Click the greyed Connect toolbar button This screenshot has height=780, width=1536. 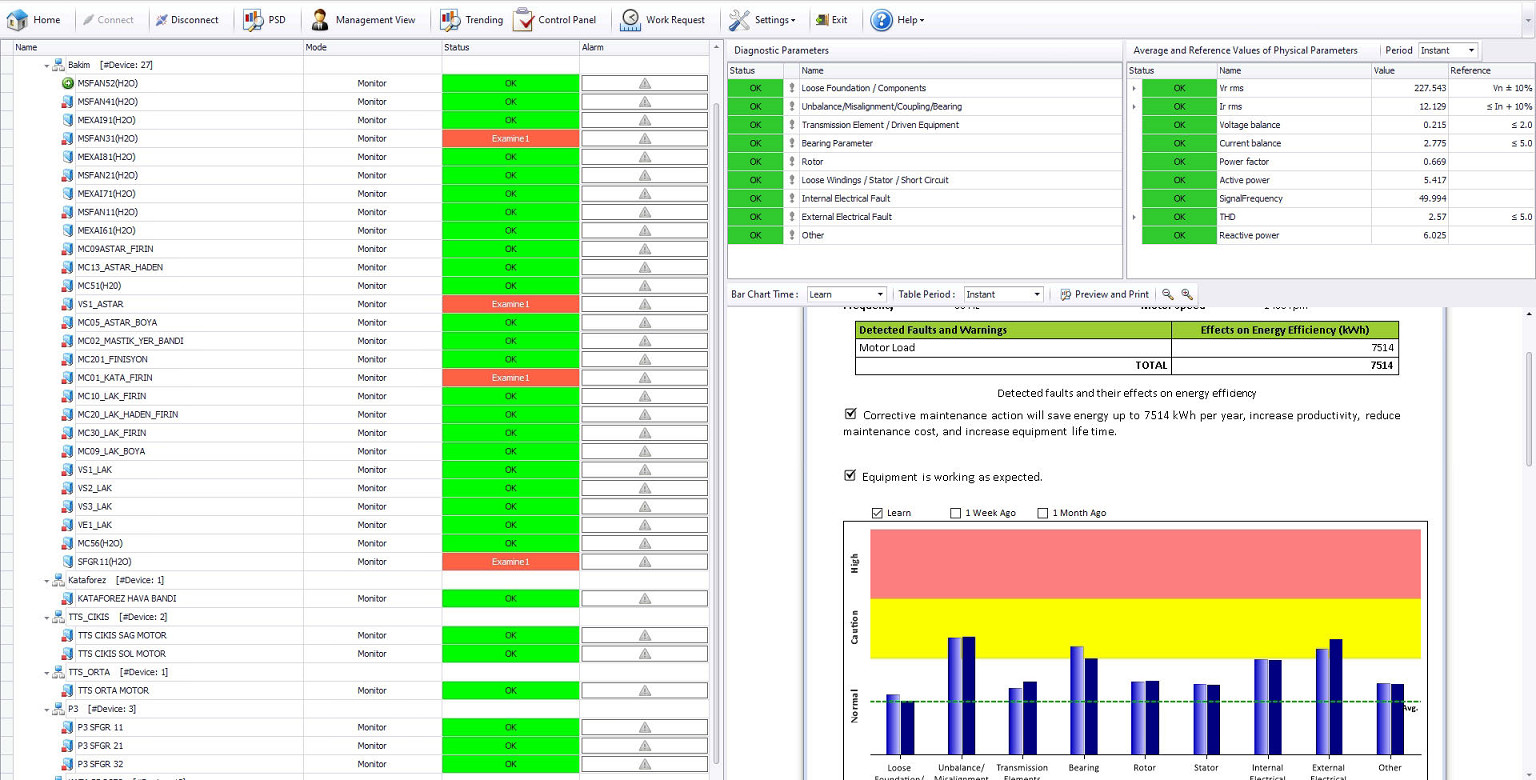(x=107, y=19)
